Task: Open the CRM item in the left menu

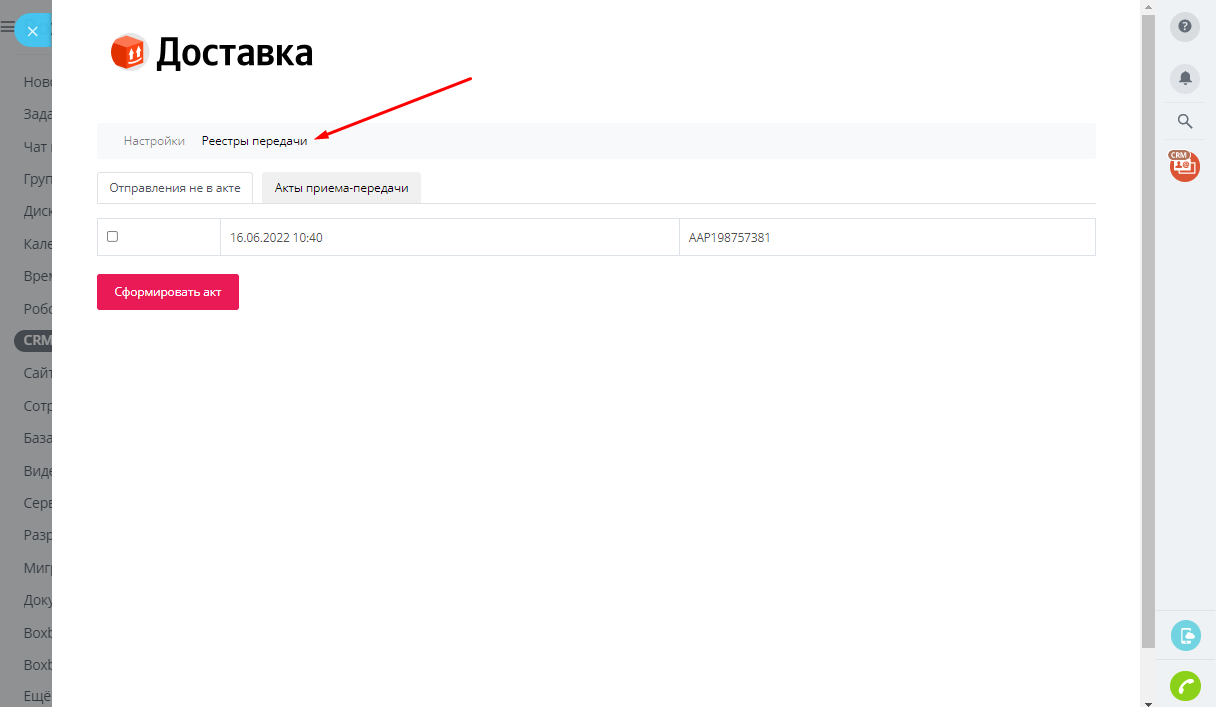Action: click(36, 340)
